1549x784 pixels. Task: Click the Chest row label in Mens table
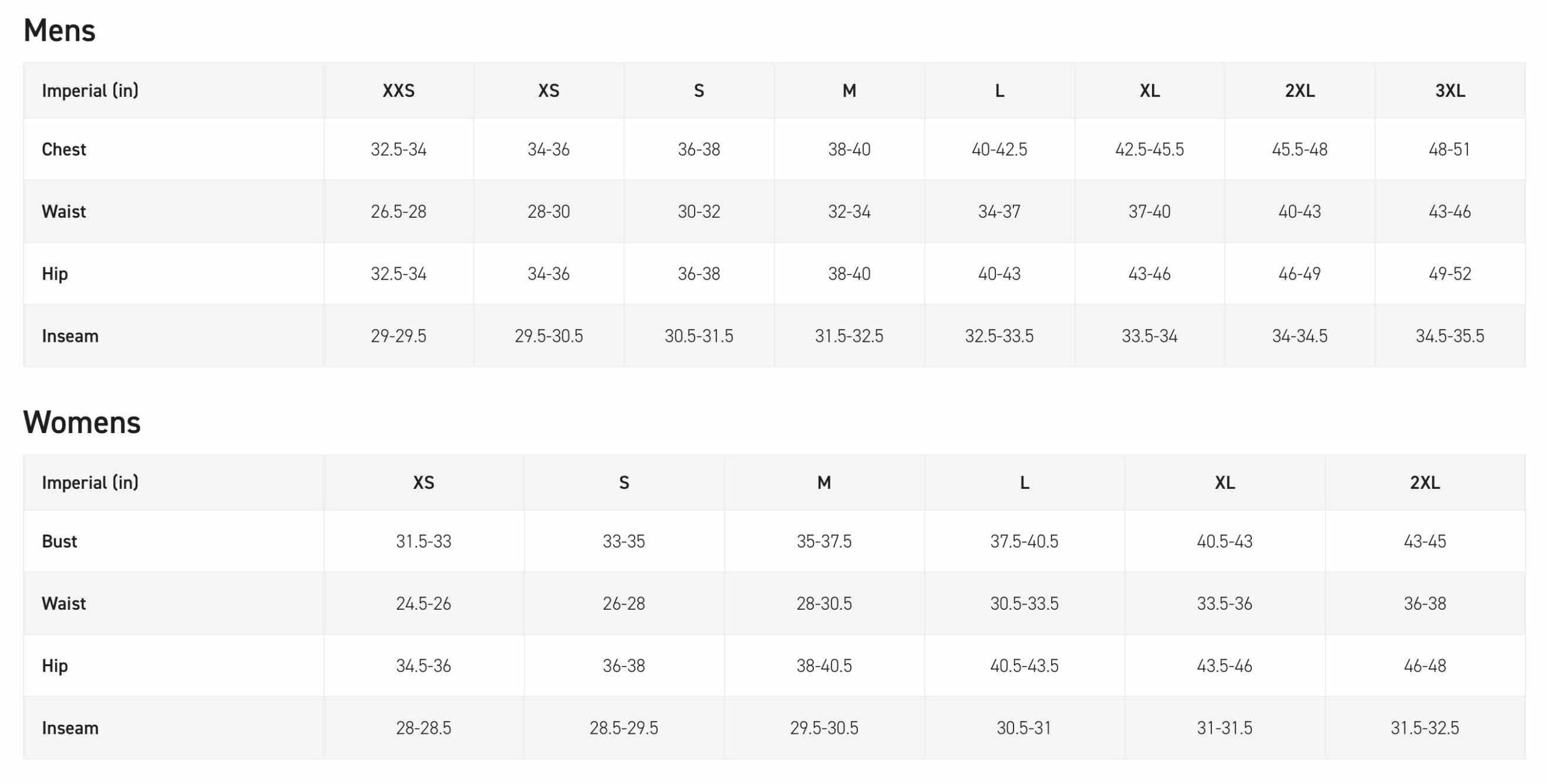[64, 149]
